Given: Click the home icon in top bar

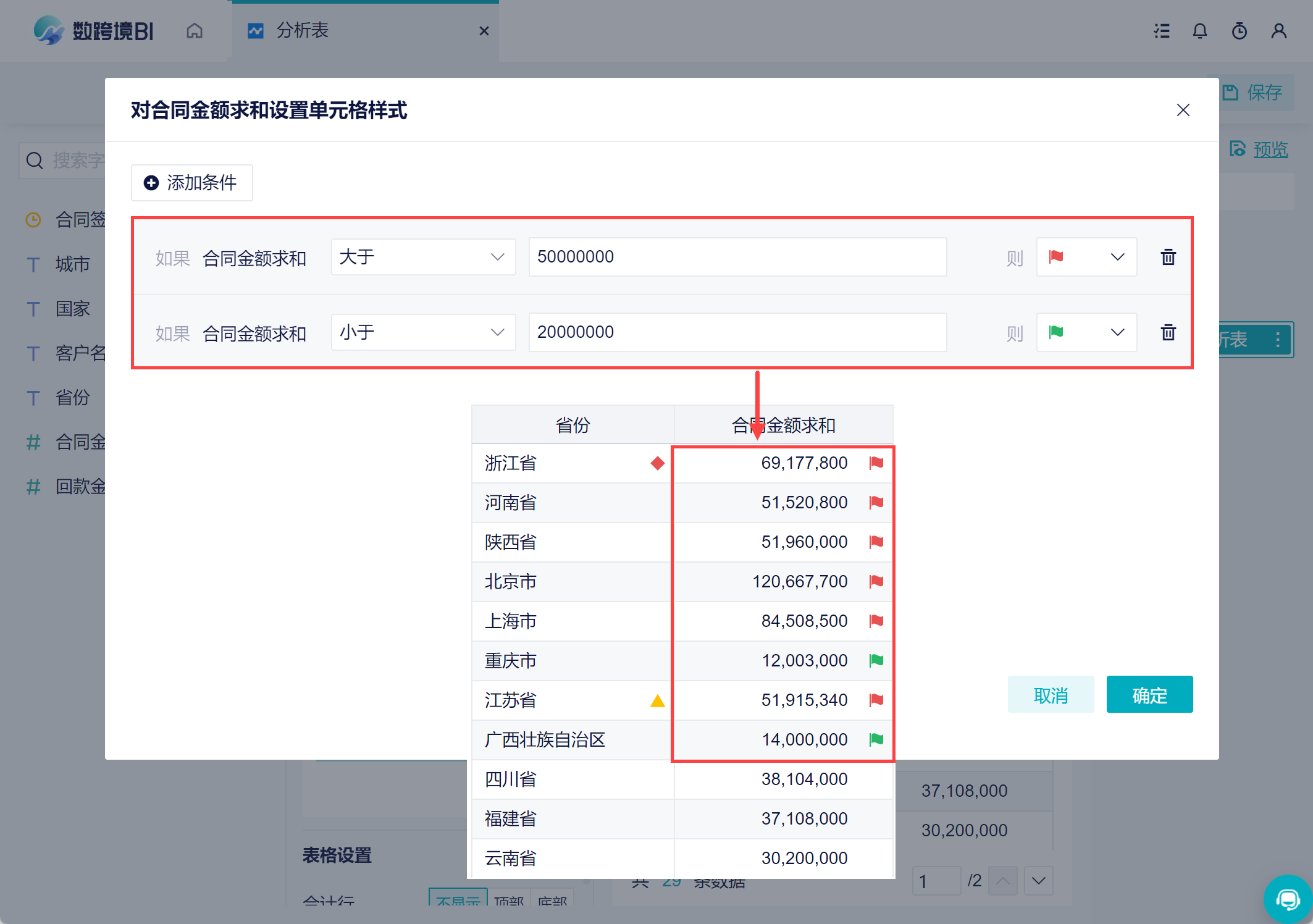Looking at the screenshot, I should point(195,31).
